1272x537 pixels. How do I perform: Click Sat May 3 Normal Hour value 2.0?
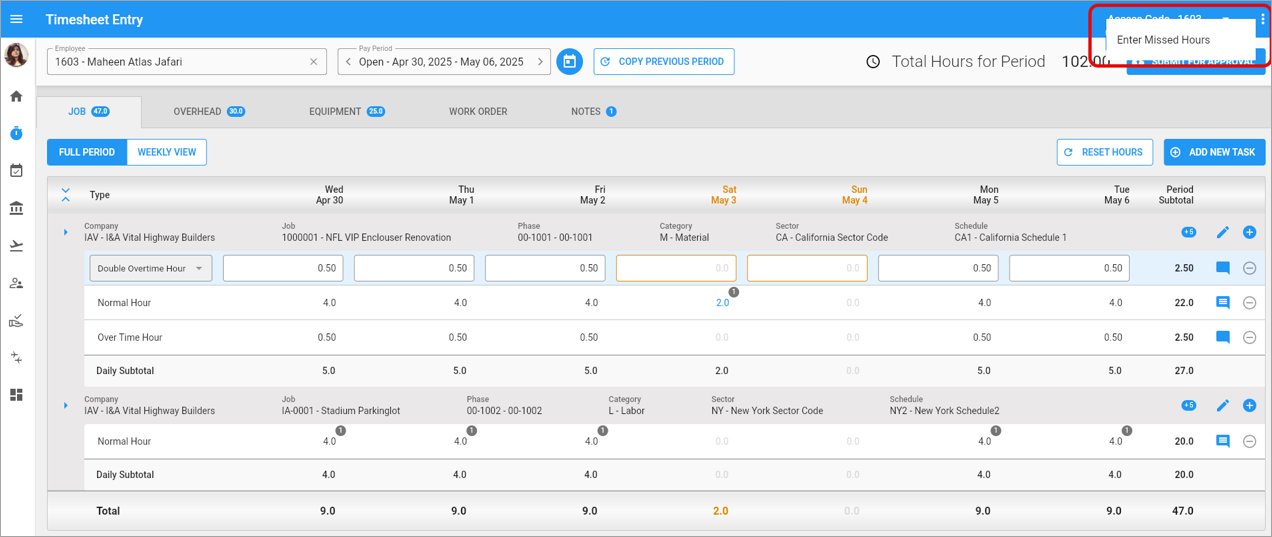723,302
